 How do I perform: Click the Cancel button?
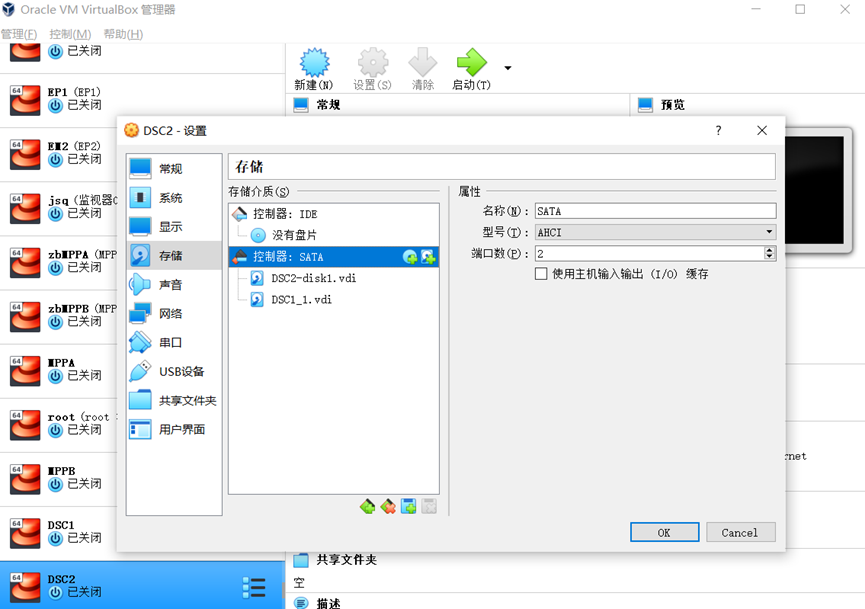[740, 532]
